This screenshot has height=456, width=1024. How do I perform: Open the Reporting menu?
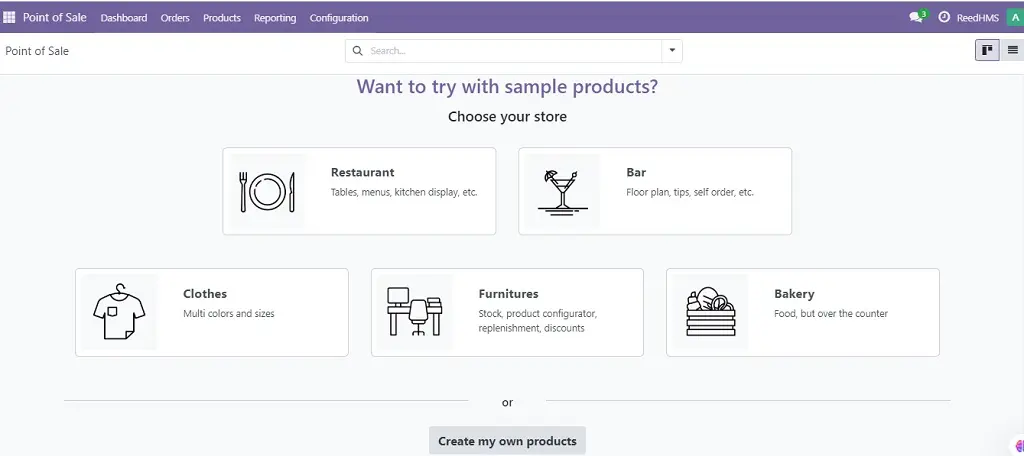(x=275, y=18)
